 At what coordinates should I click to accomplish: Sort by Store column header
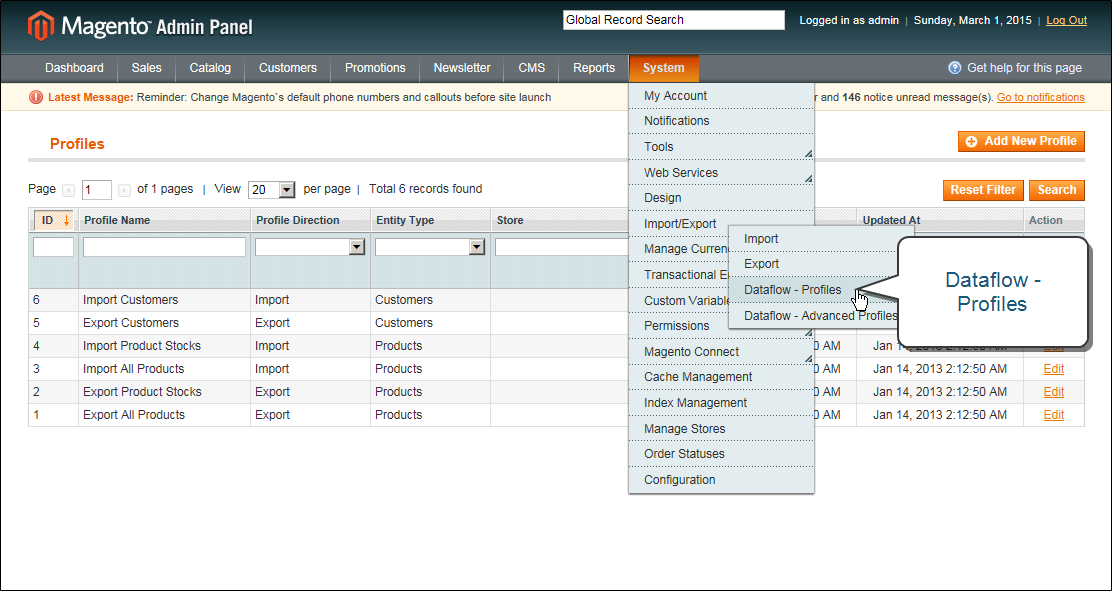(510, 221)
